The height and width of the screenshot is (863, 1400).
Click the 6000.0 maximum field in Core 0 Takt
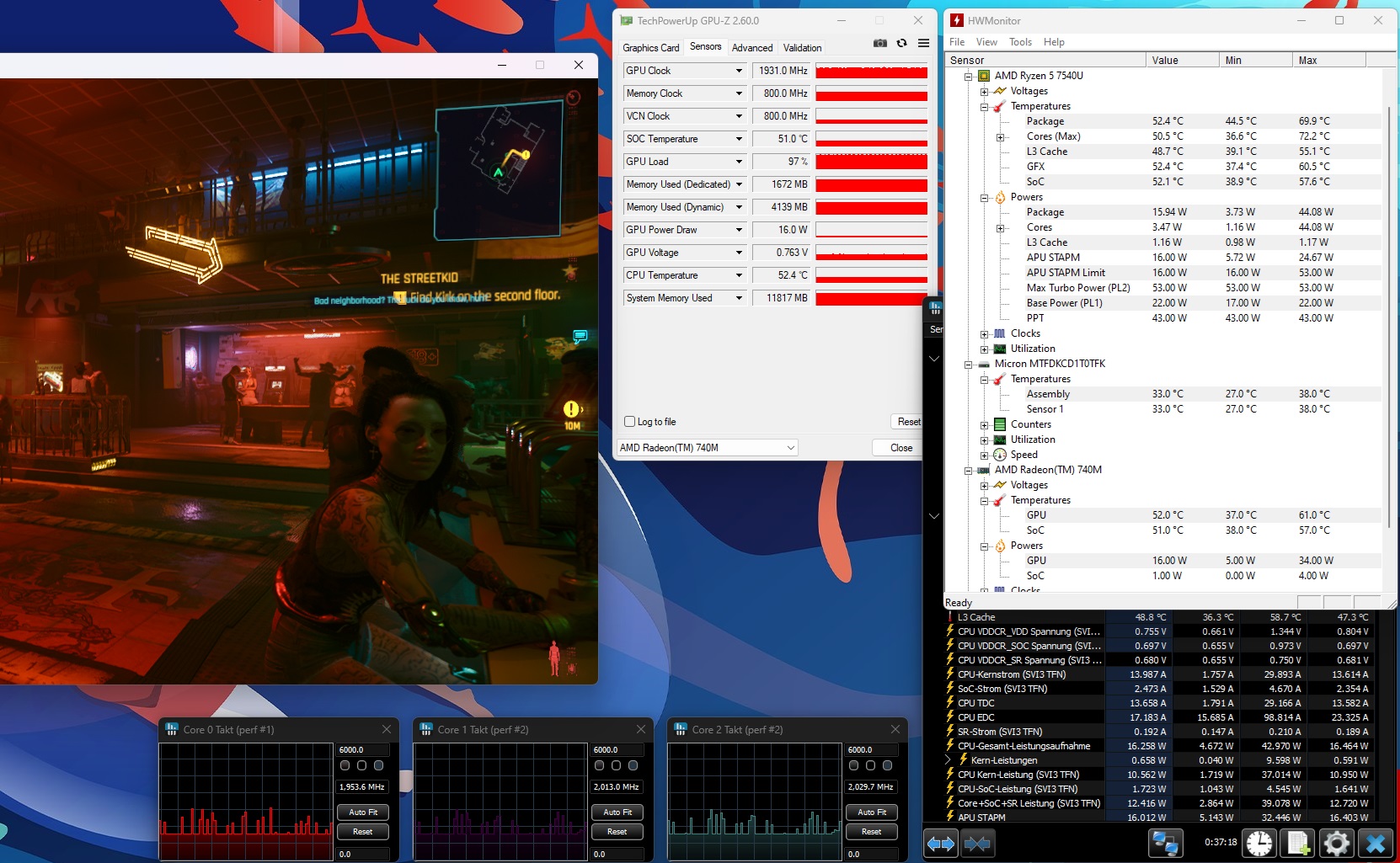(363, 749)
